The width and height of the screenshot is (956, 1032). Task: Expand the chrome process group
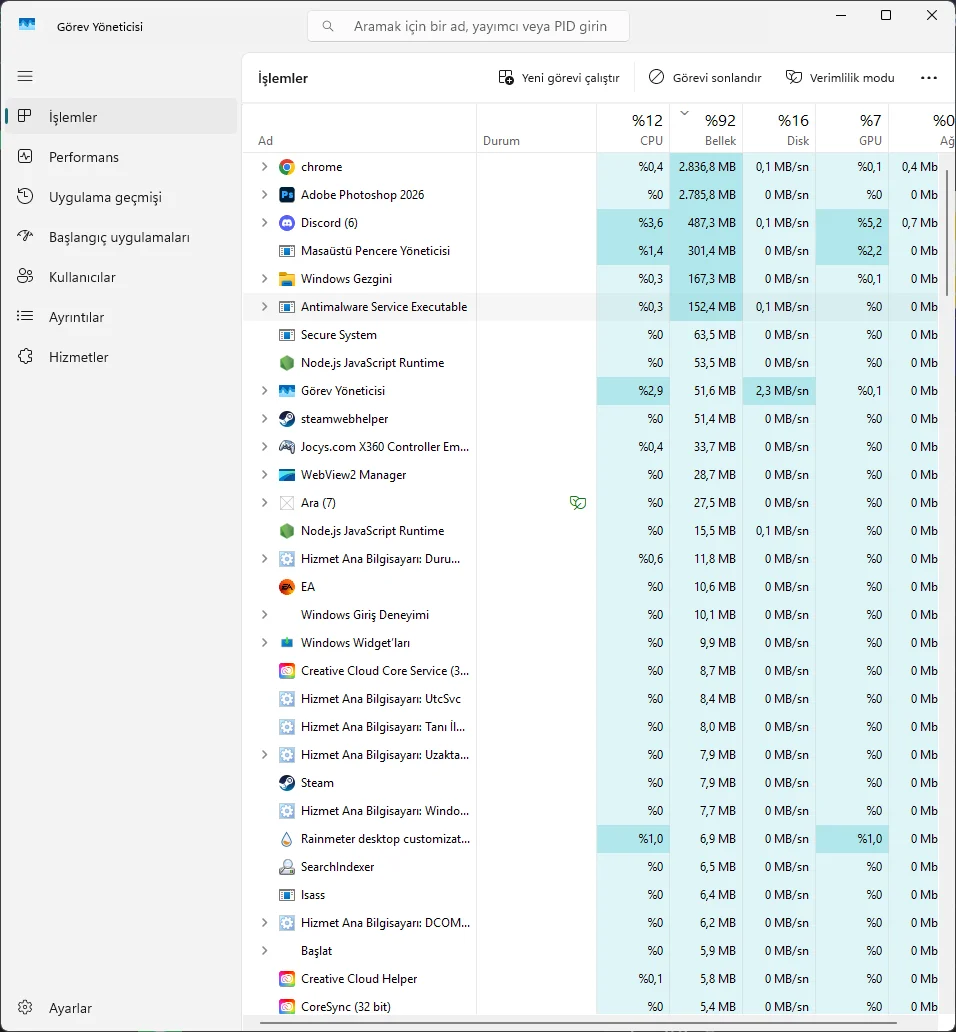click(x=264, y=167)
